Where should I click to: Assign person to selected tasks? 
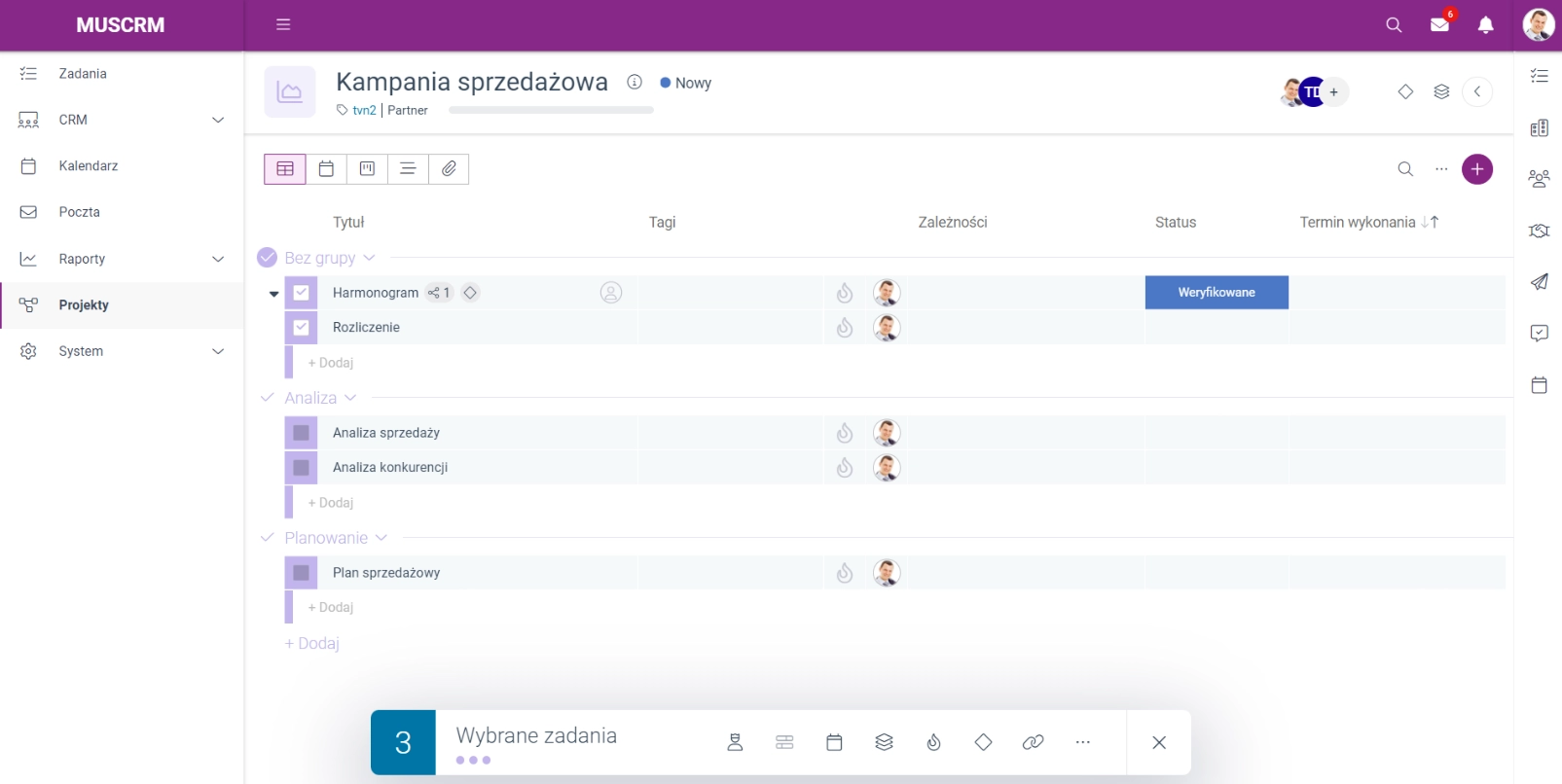pos(735,742)
